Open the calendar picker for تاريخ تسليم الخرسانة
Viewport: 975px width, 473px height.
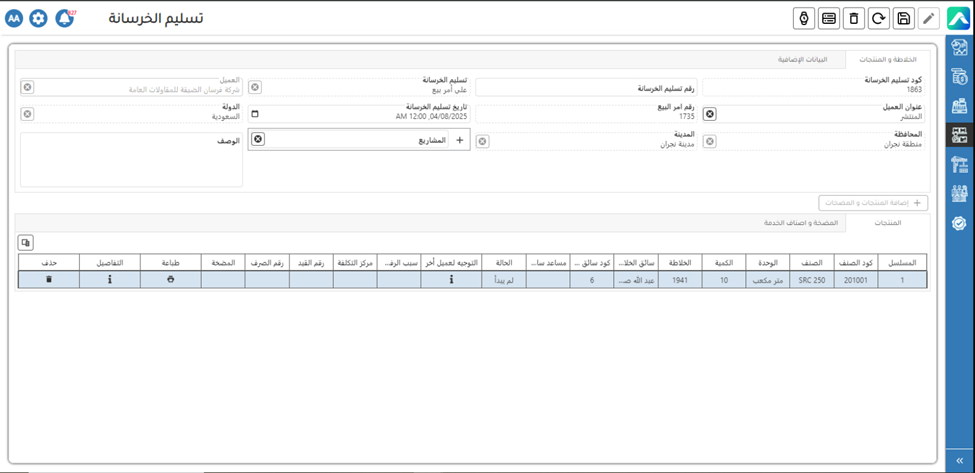[x=255, y=114]
